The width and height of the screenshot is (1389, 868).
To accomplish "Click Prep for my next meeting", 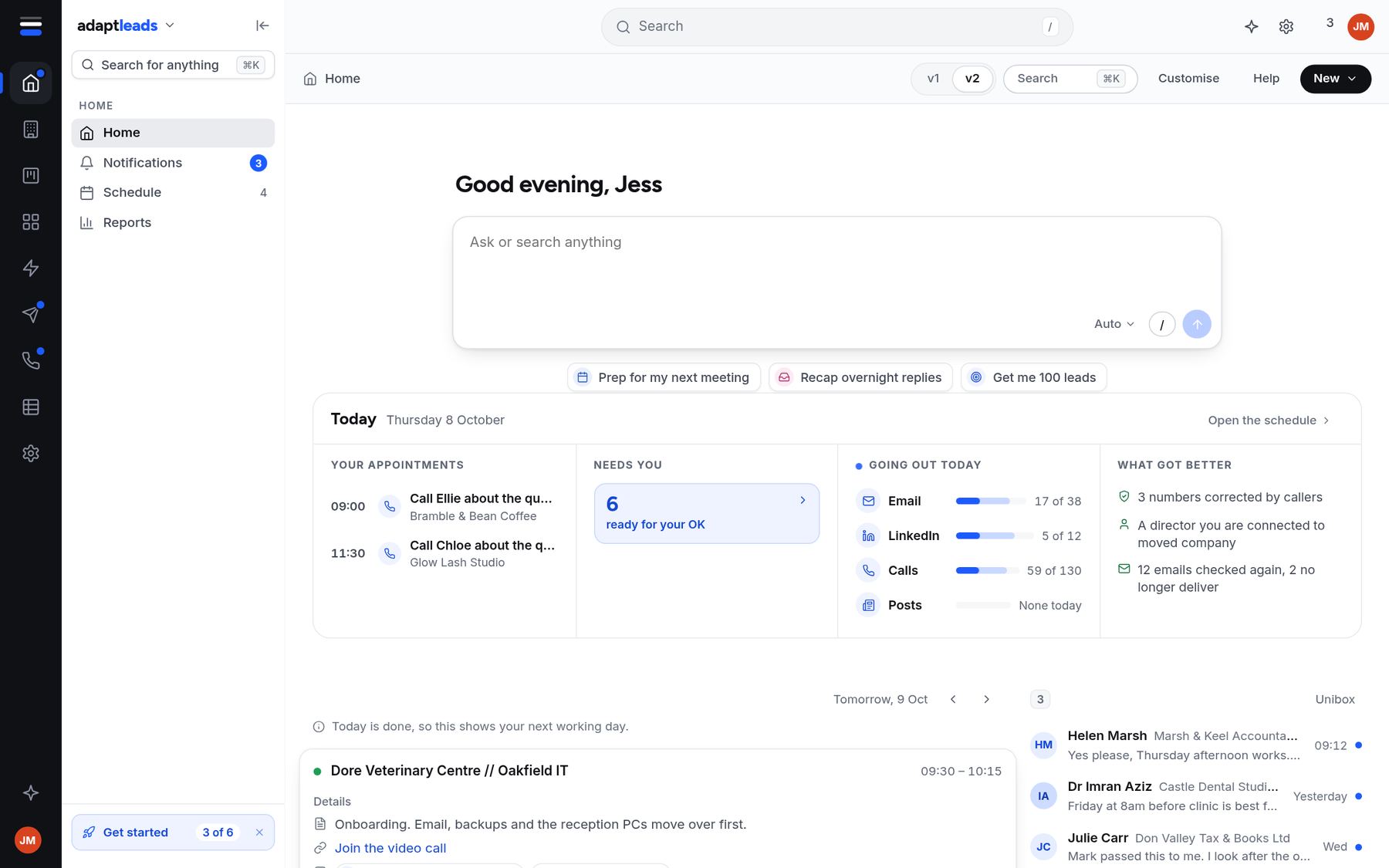I will pyautogui.click(x=664, y=377).
